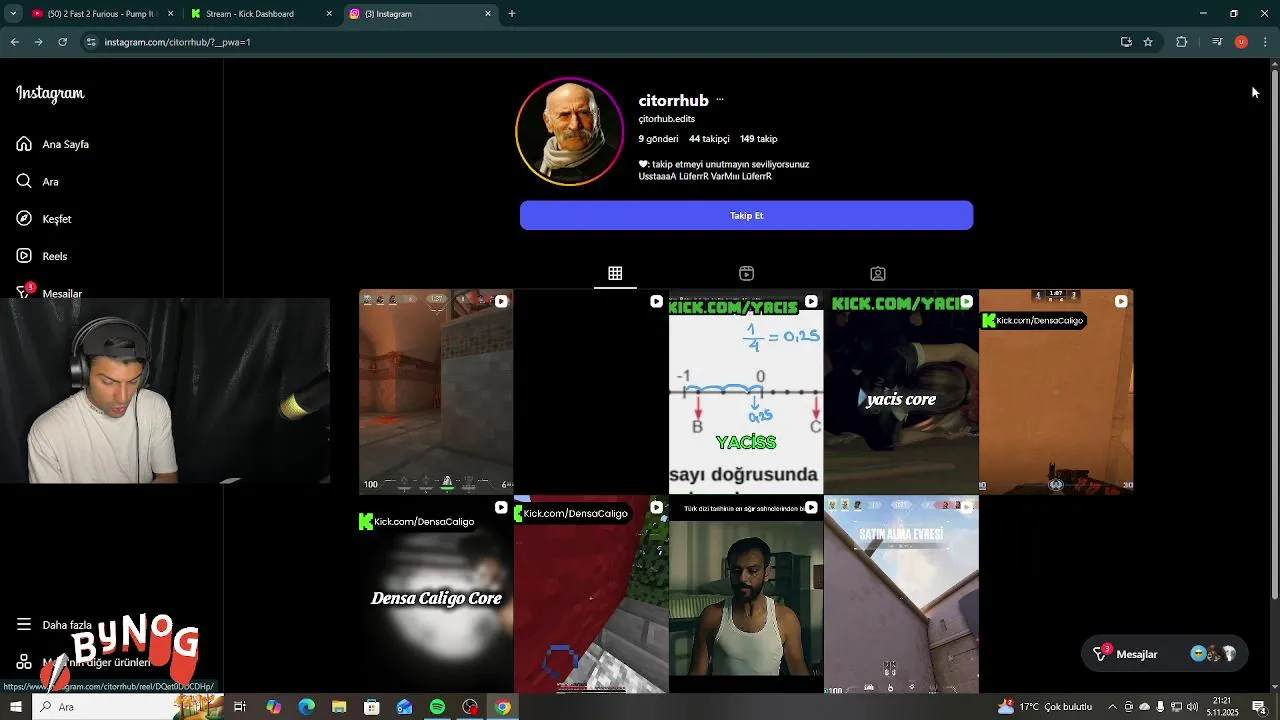
Task: Bookmark this page with the star
Action: click(x=1148, y=42)
